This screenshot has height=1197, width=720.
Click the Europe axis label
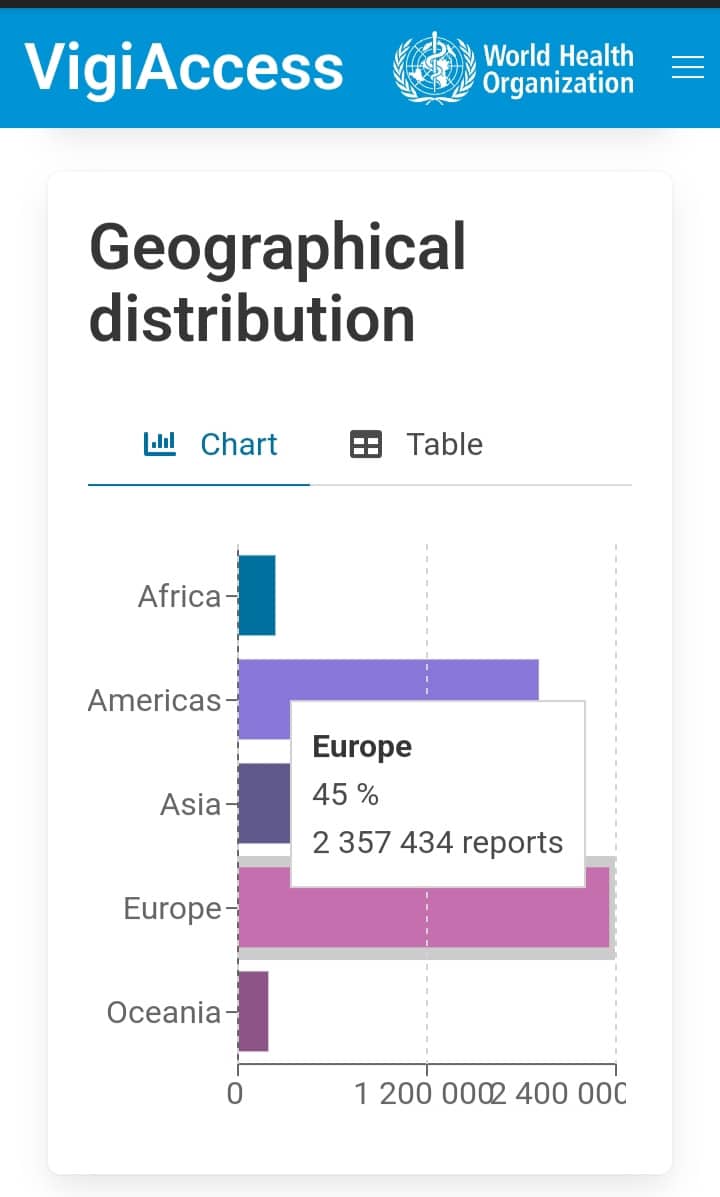172,908
